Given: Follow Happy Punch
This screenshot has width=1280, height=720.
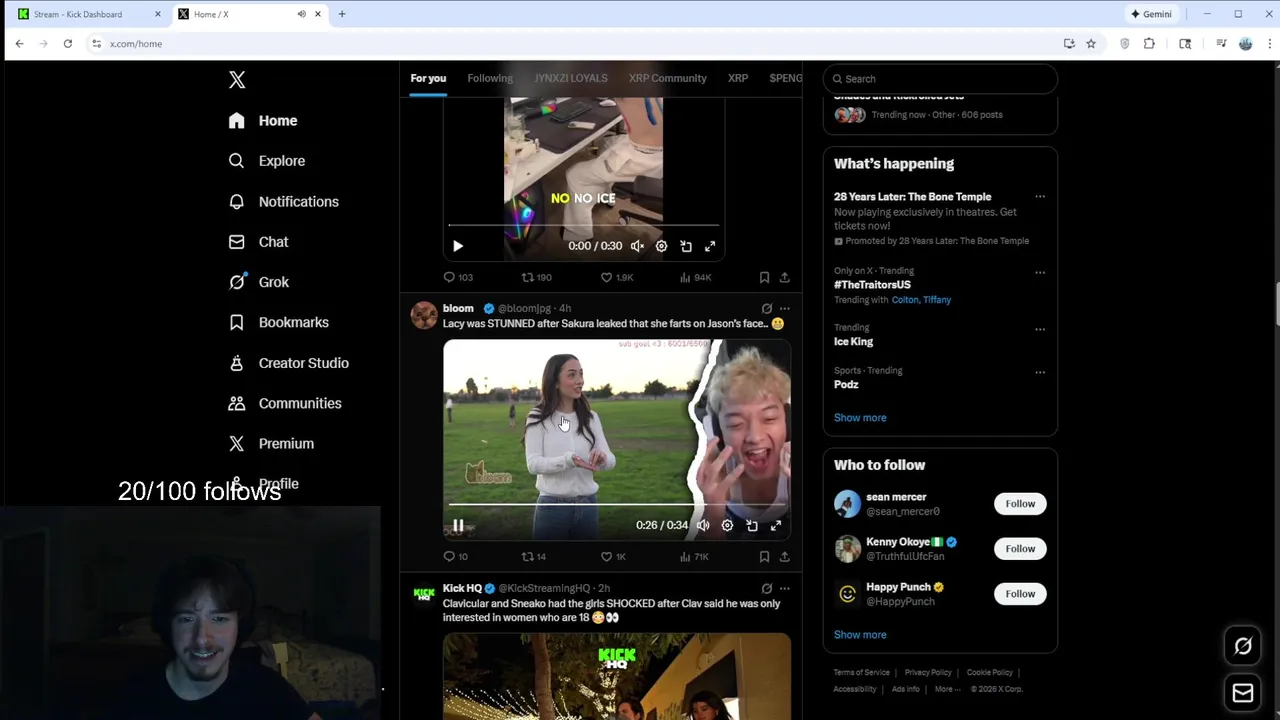Looking at the screenshot, I should [x=1020, y=594].
